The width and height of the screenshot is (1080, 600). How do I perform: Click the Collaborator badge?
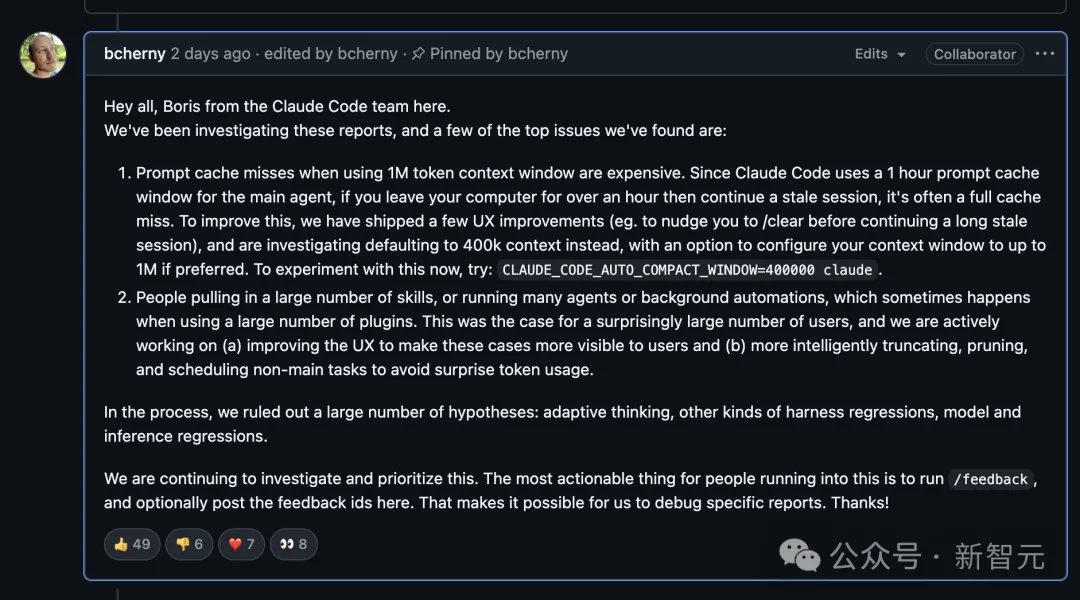974,54
